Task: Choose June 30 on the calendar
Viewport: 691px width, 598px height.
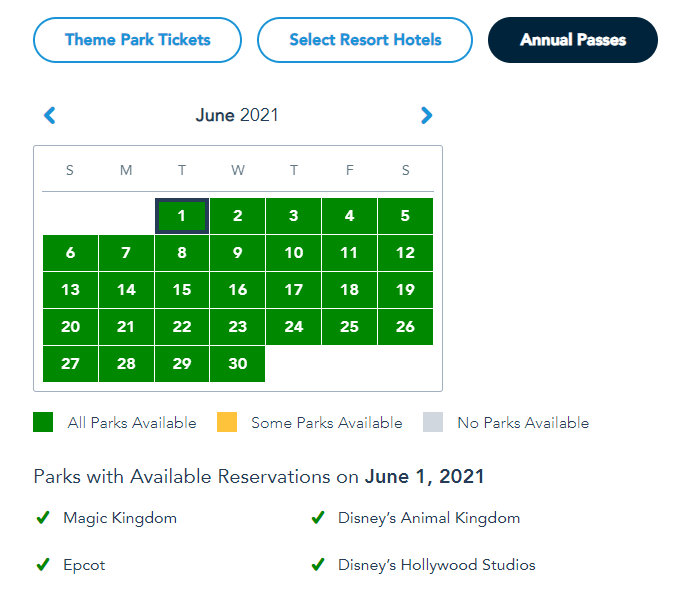Action: coord(237,364)
